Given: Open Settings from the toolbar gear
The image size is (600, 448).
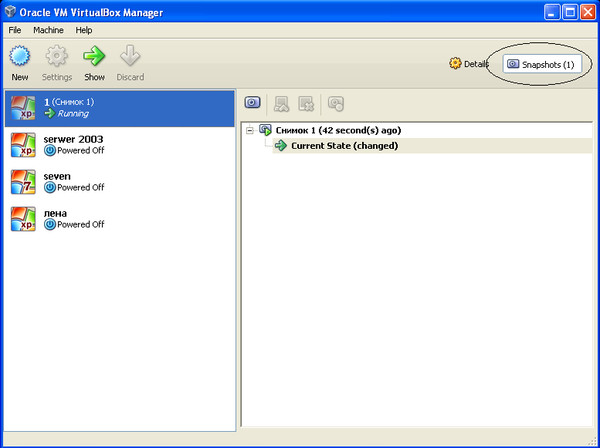Looking at the screenshot, I should pyautogui.click(x=57, y=56).
